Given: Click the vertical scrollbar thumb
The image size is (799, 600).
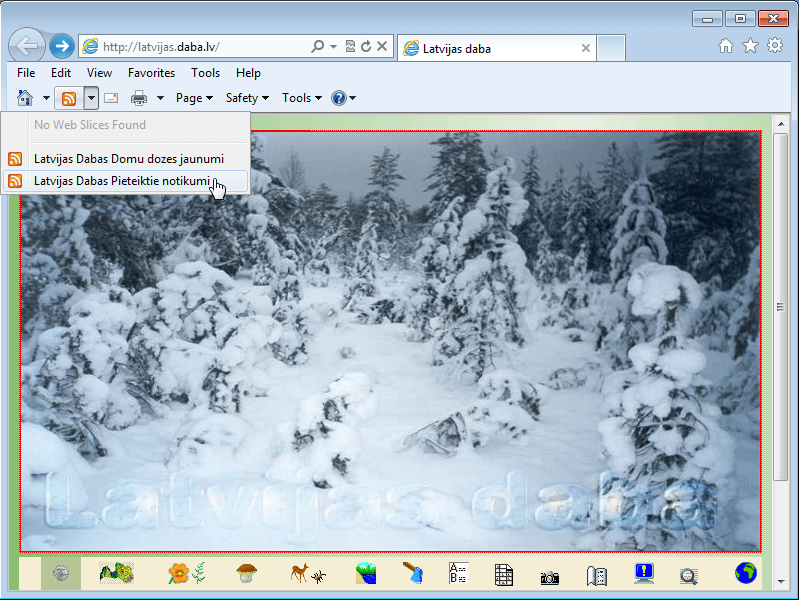Looking at the screenshot, I should tap(781, 306).
